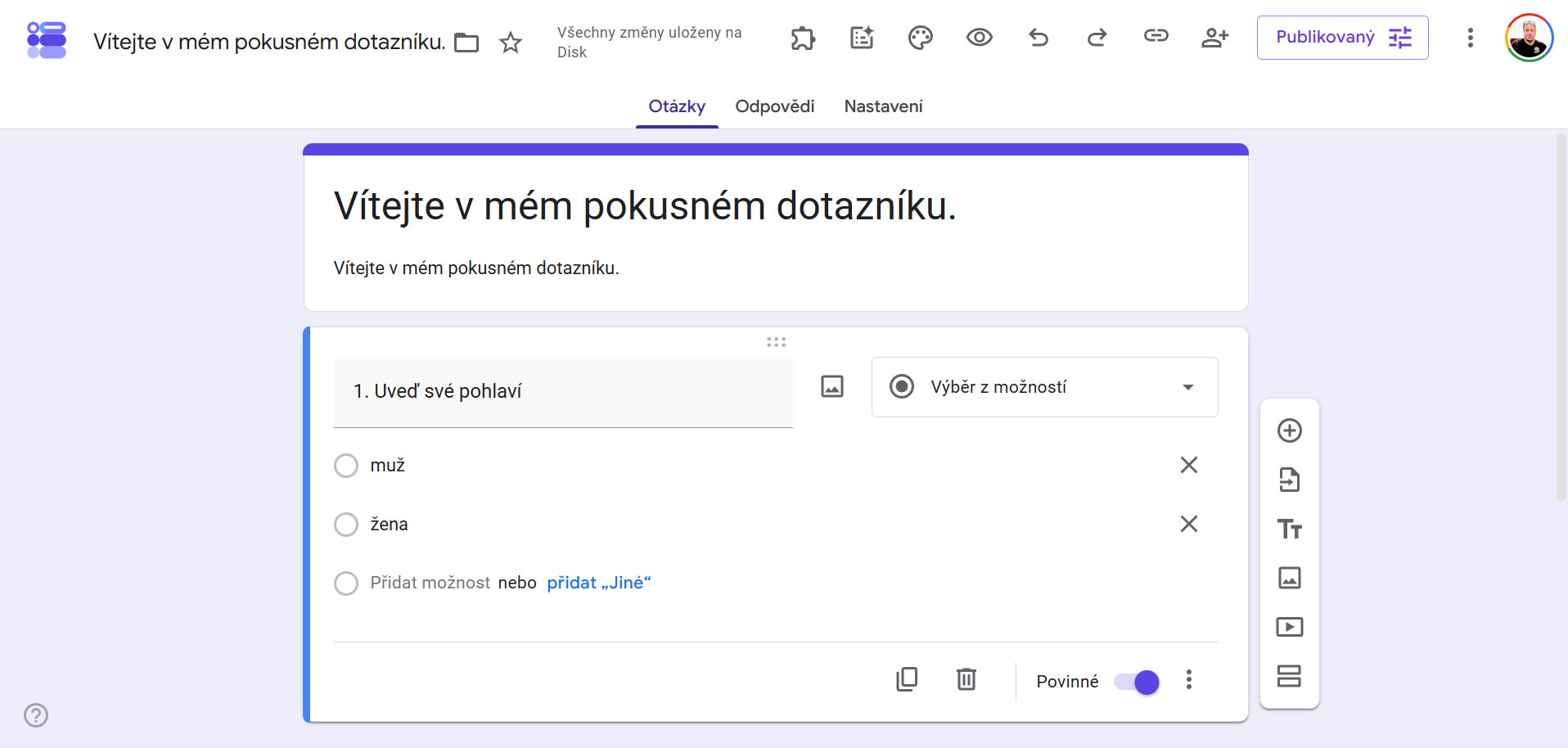1568x748 pixels.
Task: Switch to the Nastavení tab
Action: coord(883,106)
